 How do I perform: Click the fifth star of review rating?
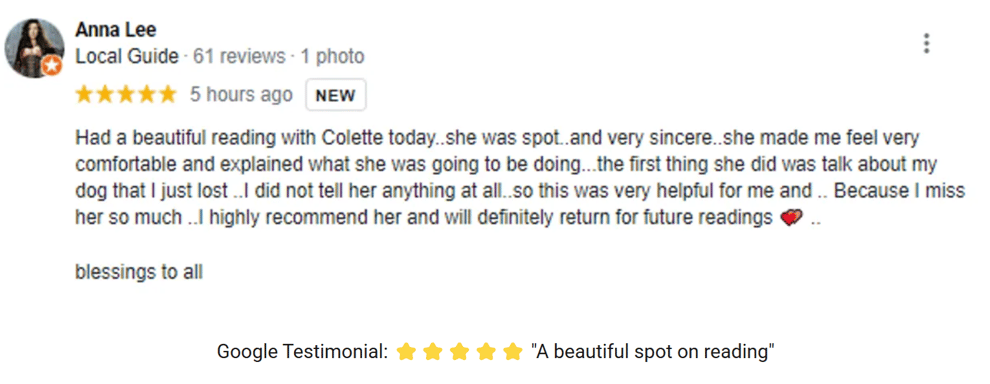click(167, 95)
